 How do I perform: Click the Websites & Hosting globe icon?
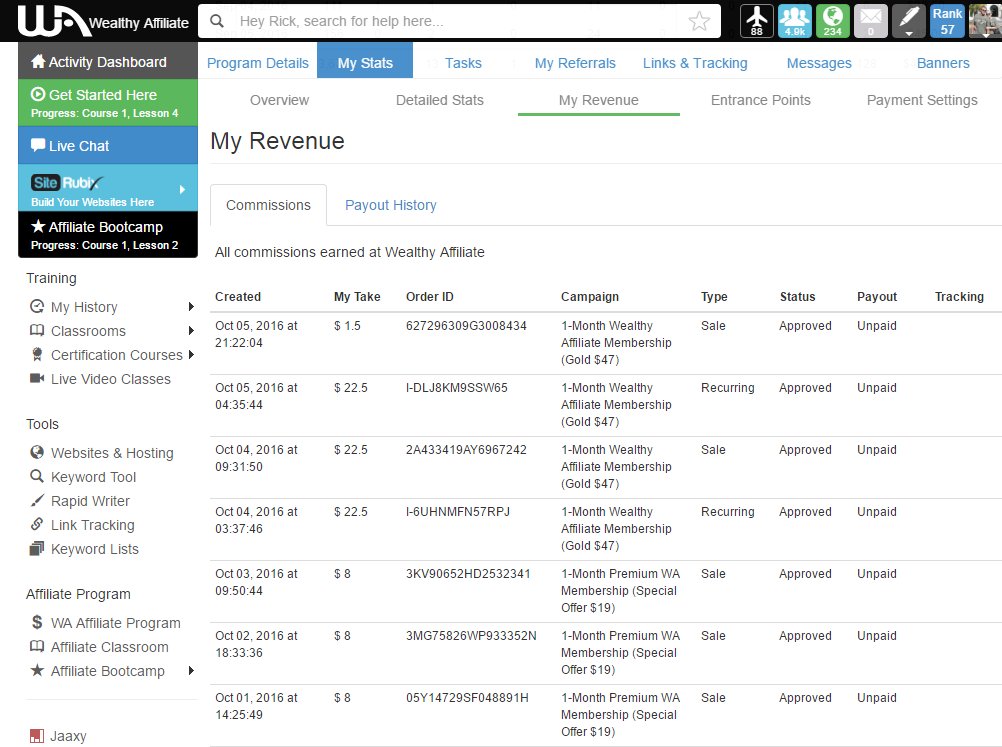click(37, 452)
